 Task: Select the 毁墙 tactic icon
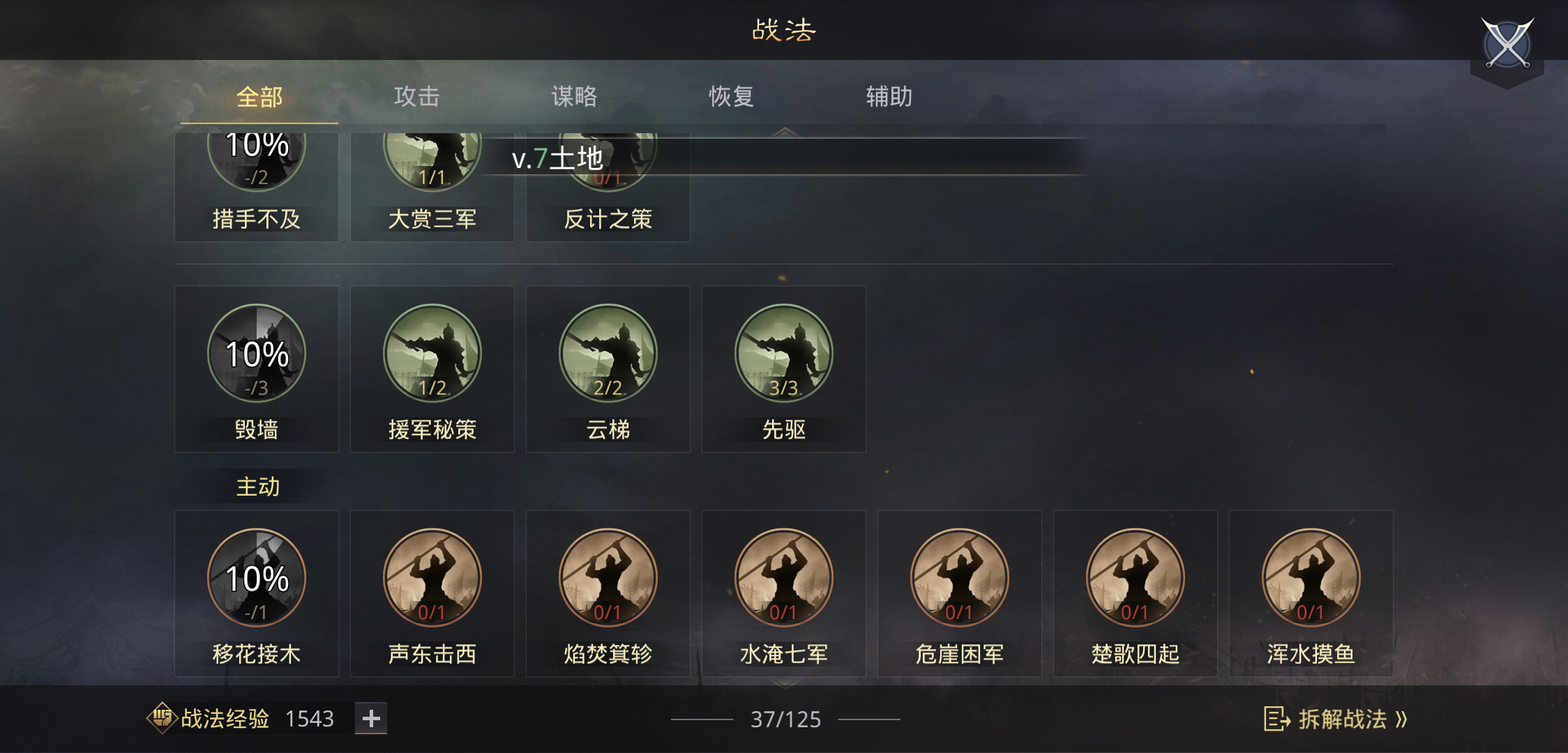[257, 353]
